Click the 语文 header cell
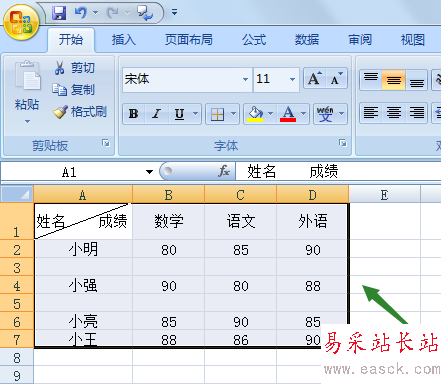The width and height of the screenshot is (441, 384). [241, 221]
